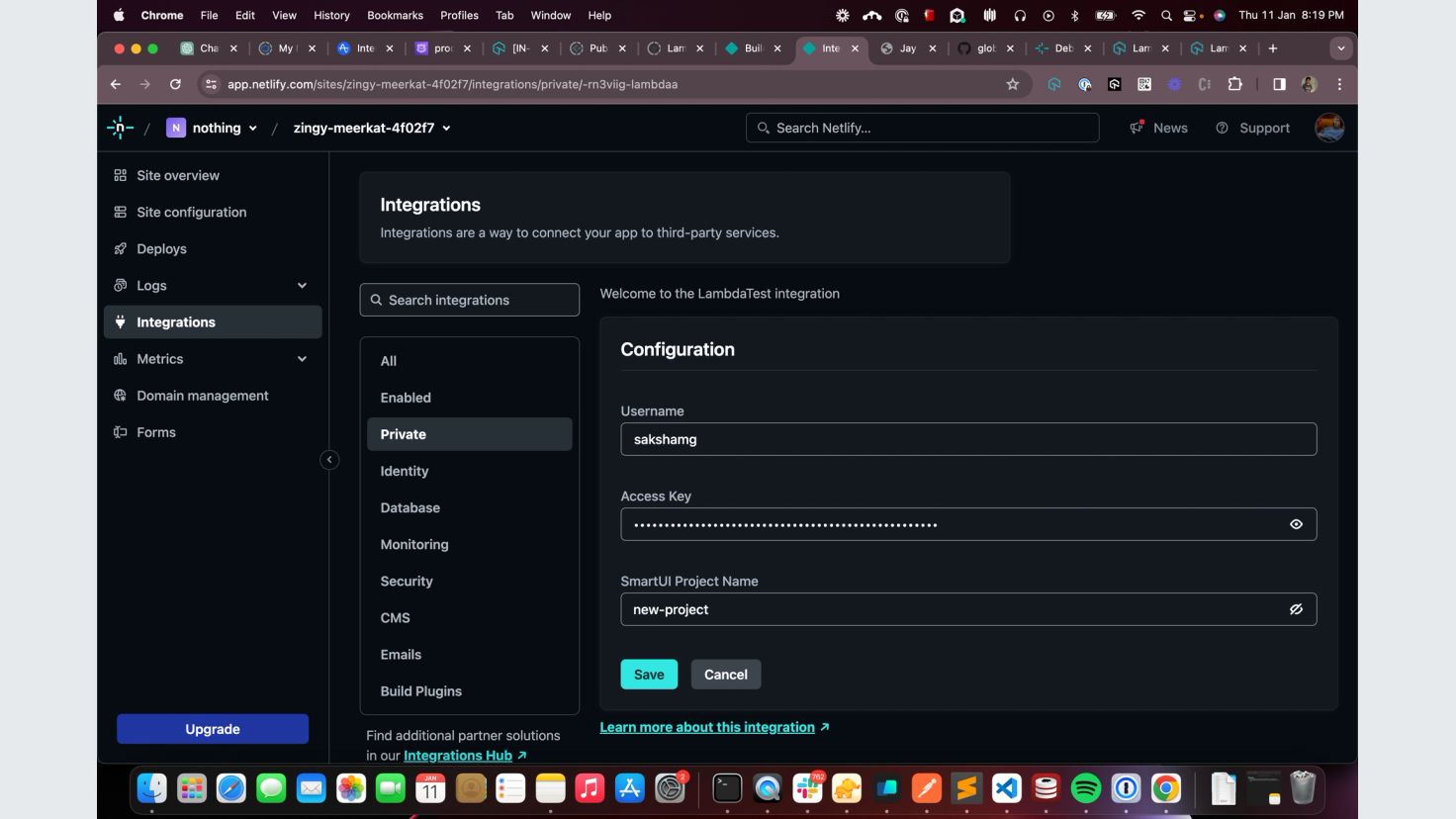Click Chrome forward arrow
1456x819 pixels.
coord(145,84)
